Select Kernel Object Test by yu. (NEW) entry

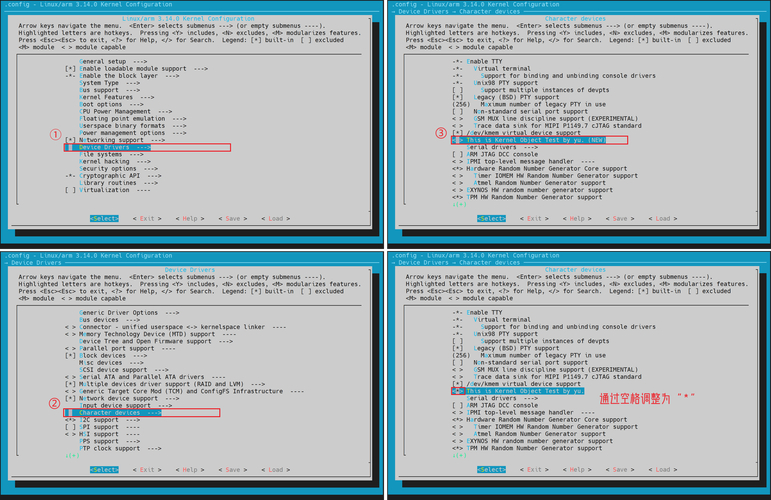pyautogui.click(x=539, y=140)
